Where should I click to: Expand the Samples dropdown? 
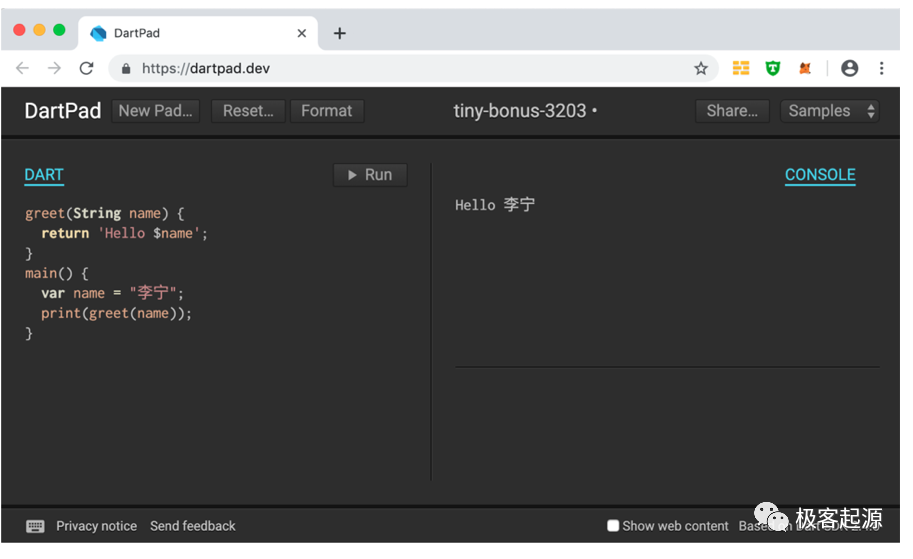tap(831, 111)
